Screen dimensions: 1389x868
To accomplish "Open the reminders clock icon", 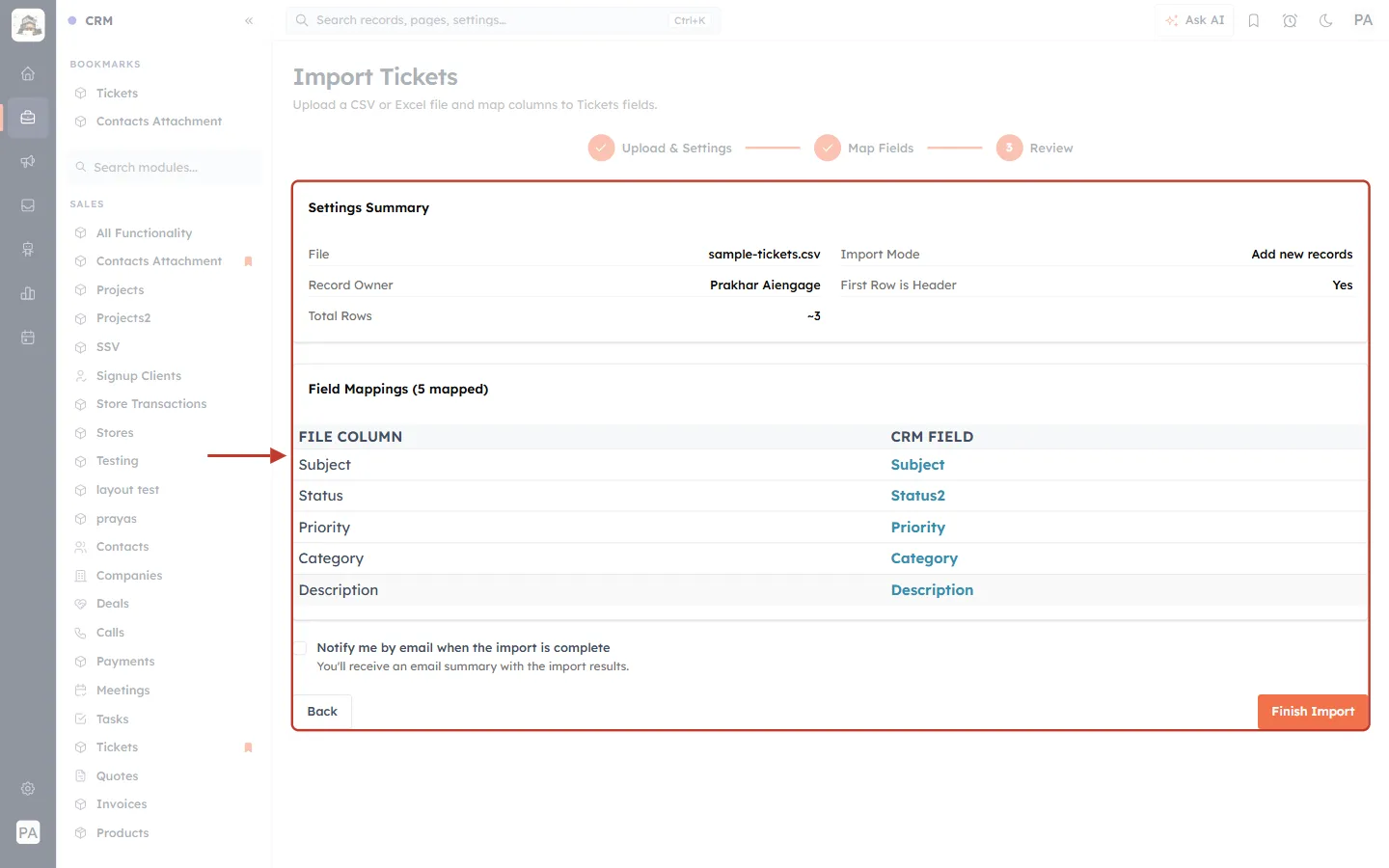I will pyautogui.click(x=1290, y=20).
